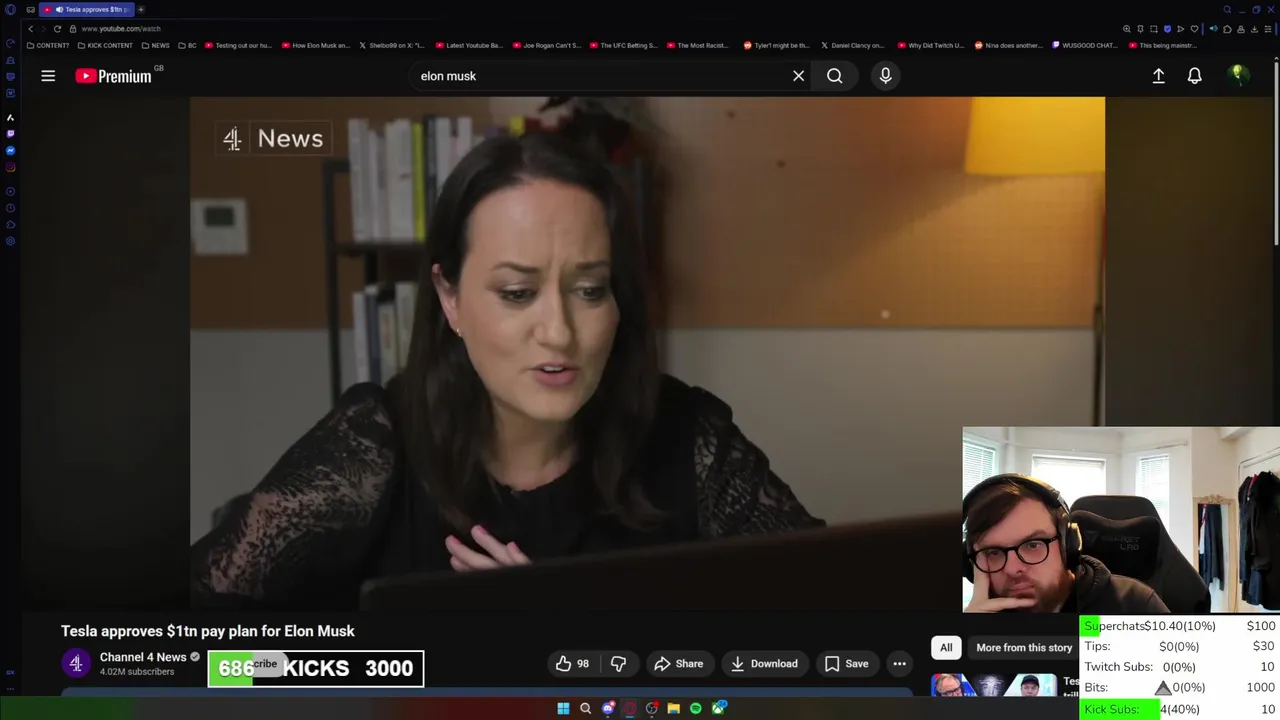This screenshot has height=720, width=1280.
Task: Open 'WUSGOOD CHAT...' bookmark
Action: [x=1086, y=45]
